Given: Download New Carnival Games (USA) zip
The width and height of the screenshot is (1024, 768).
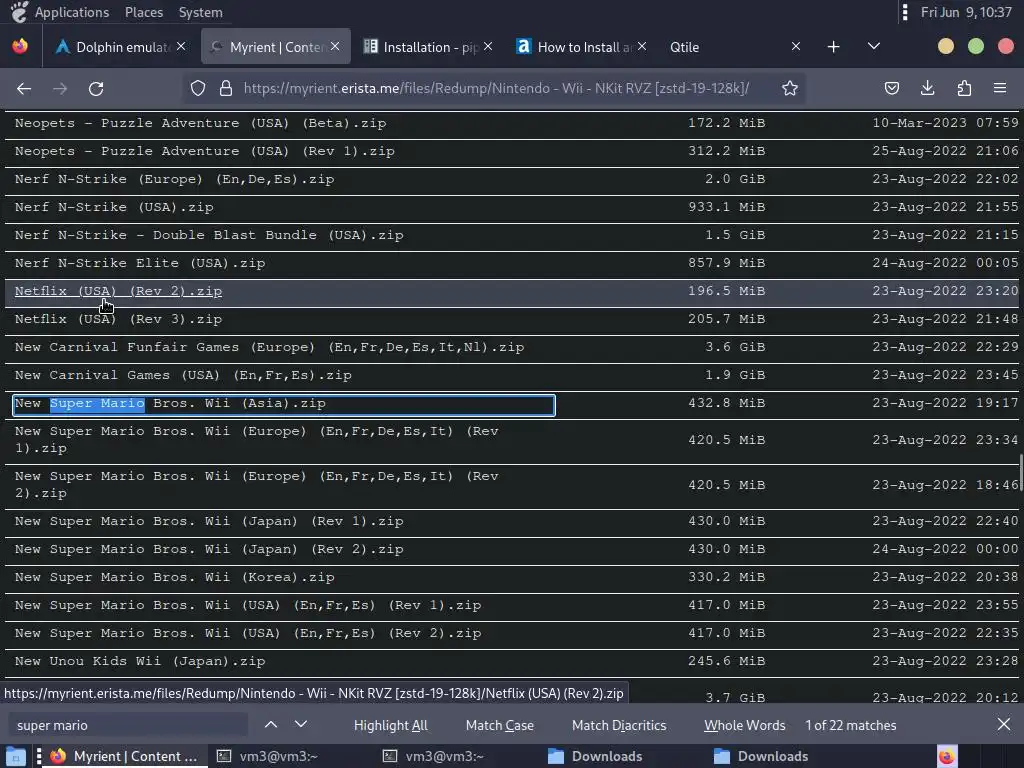Looking at the screenshot, I should [x=183, y=376].
